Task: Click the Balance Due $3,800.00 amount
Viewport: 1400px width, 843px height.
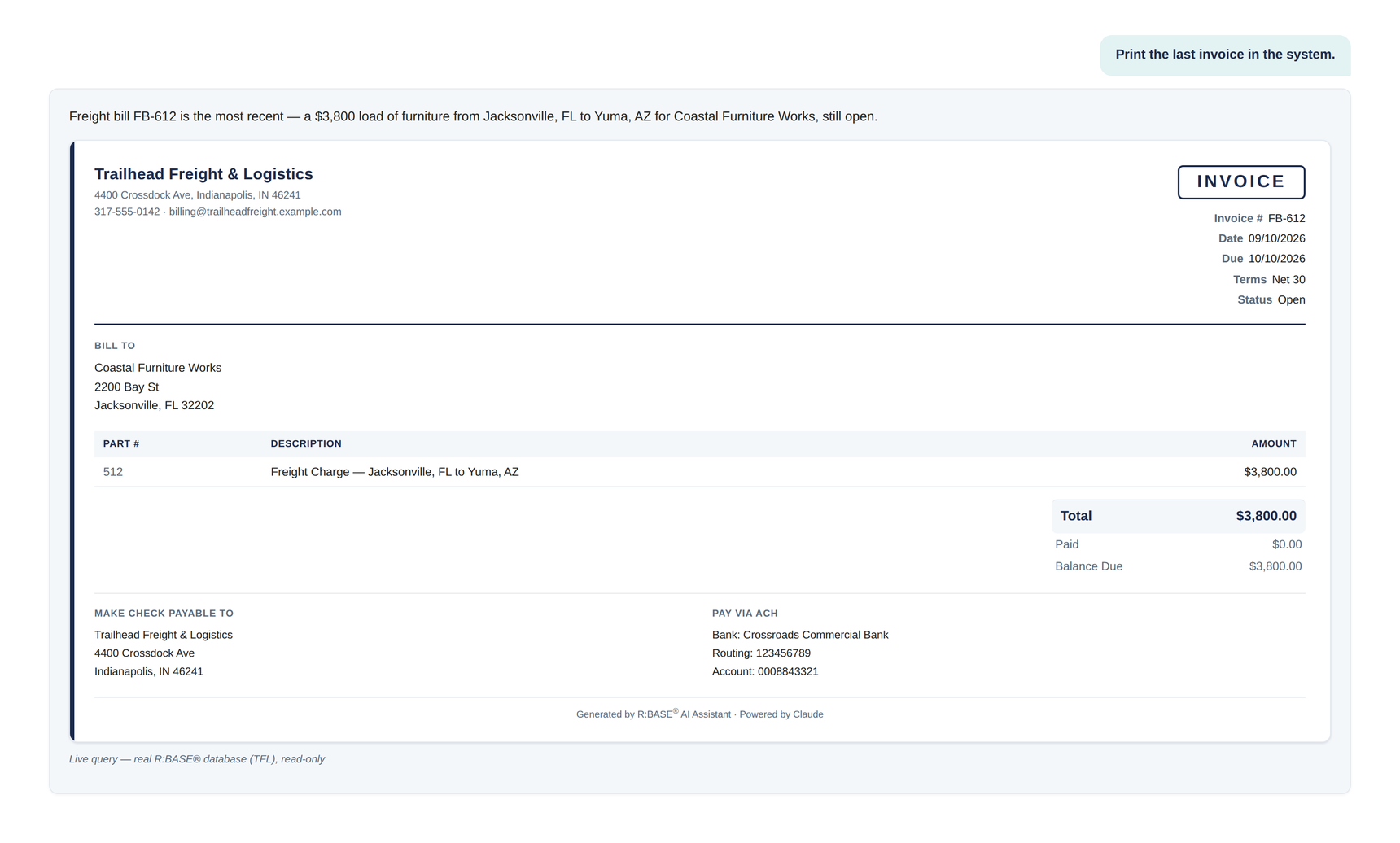Action: 1275,566
